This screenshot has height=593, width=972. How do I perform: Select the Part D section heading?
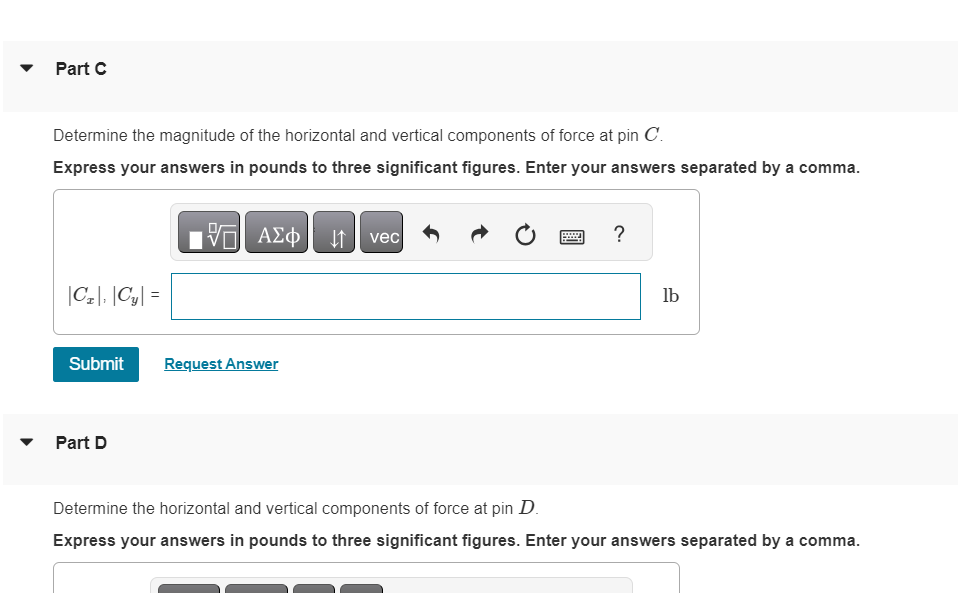[81, 443]
